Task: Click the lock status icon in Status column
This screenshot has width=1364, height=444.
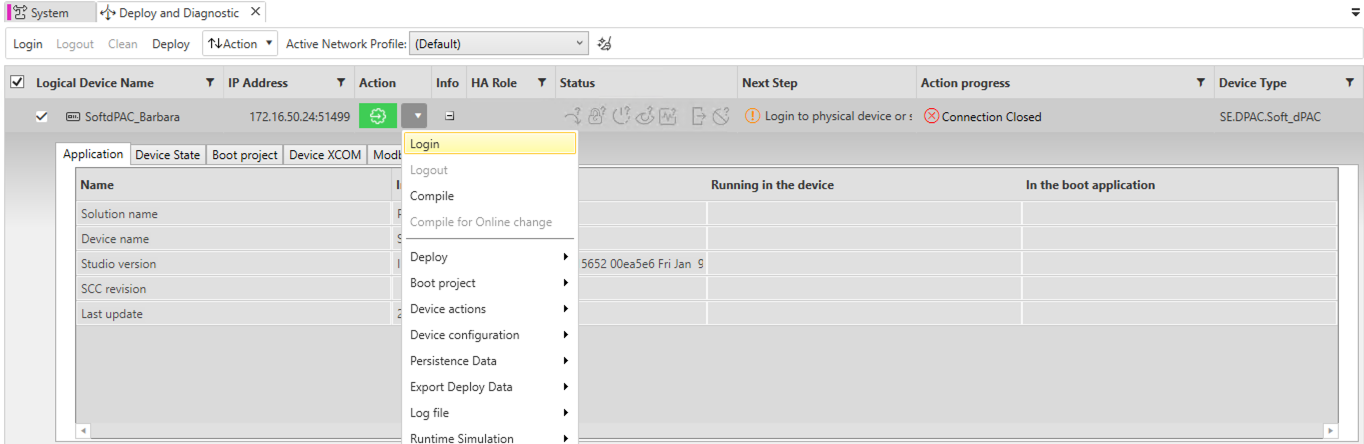Action: 596,116
